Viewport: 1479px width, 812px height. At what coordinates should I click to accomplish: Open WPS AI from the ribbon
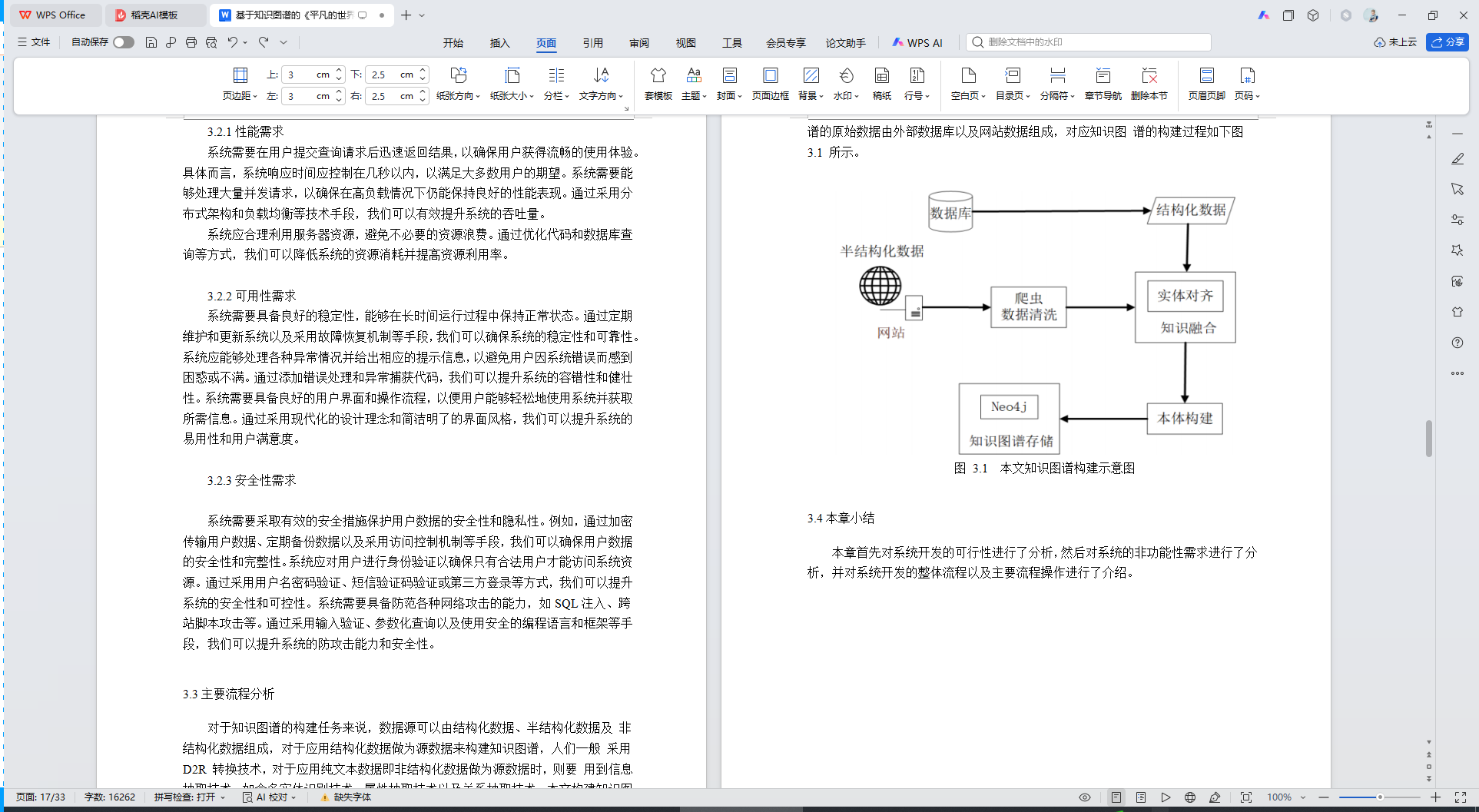[x=917, y=43]
